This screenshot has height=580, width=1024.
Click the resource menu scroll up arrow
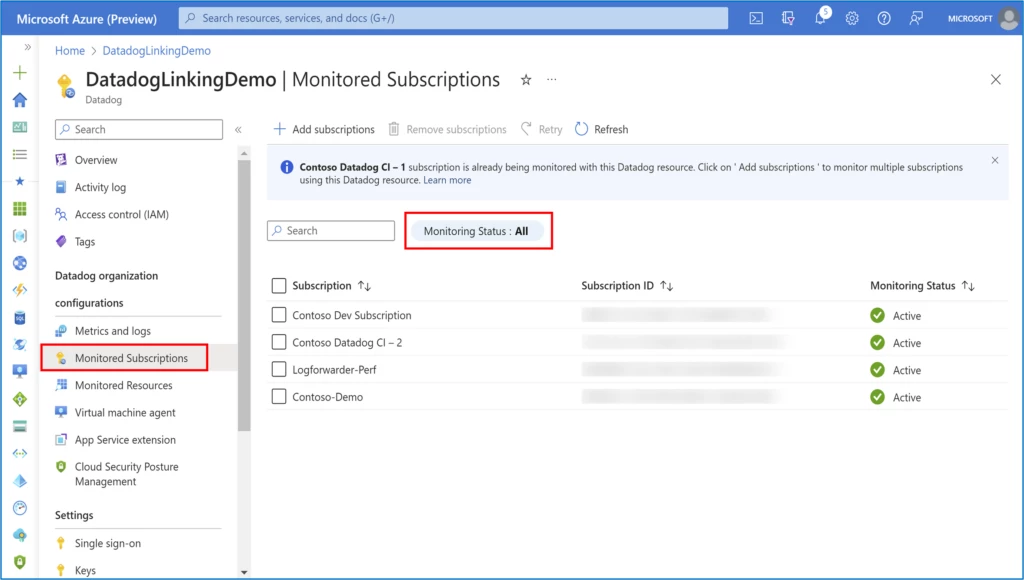click(244, 153)
